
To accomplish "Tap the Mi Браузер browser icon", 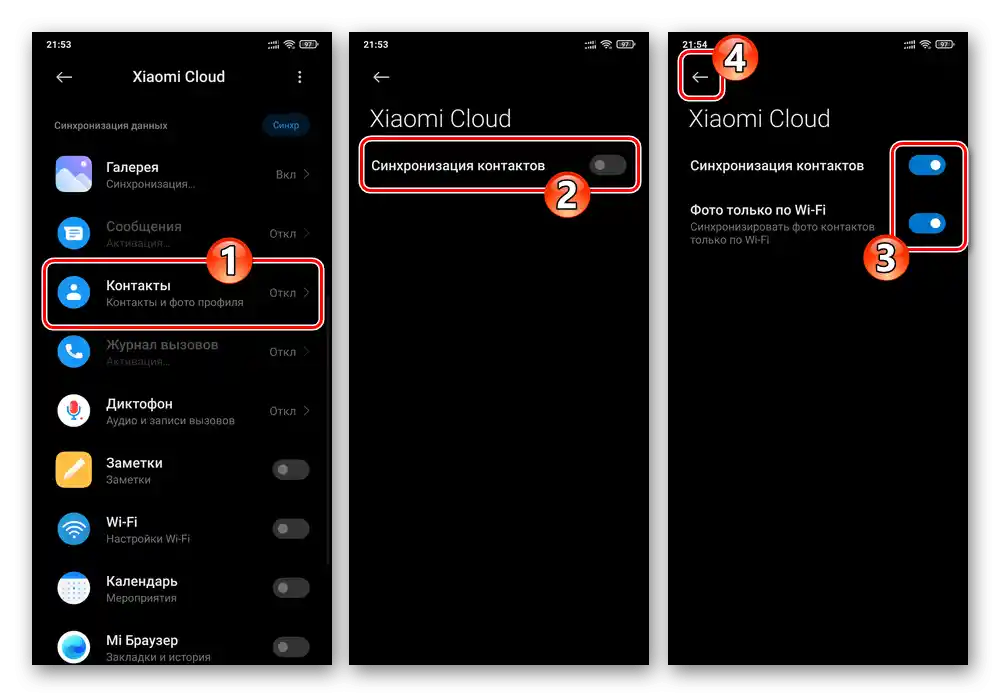I will point(74,647).
